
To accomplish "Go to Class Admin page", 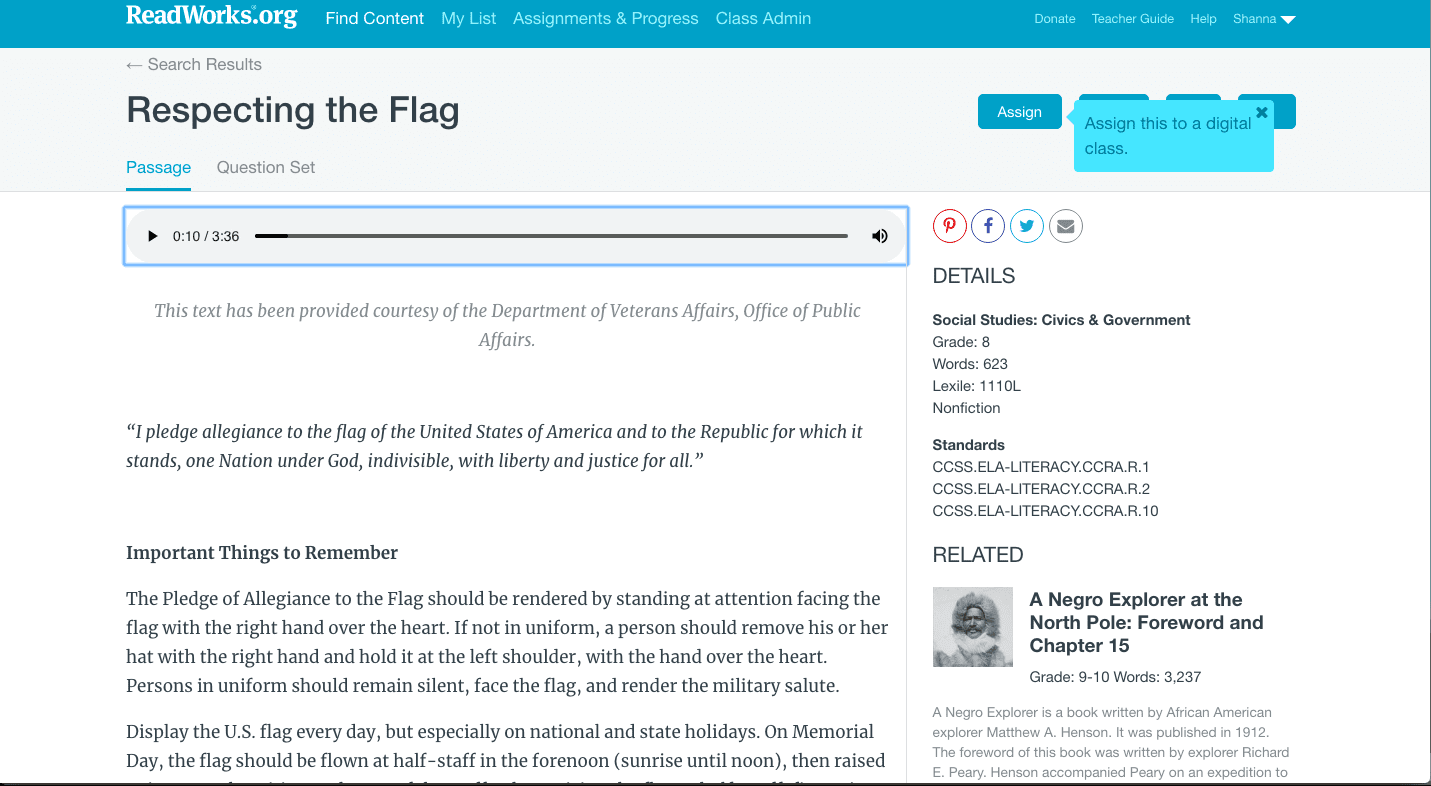I will [763, 18].
